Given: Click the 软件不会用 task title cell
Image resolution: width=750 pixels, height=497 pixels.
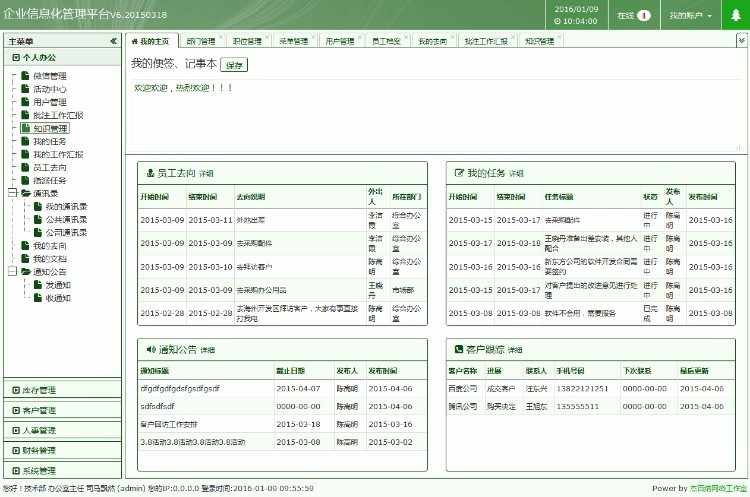Looking at the screenshot, I should [x=580, y=314].
